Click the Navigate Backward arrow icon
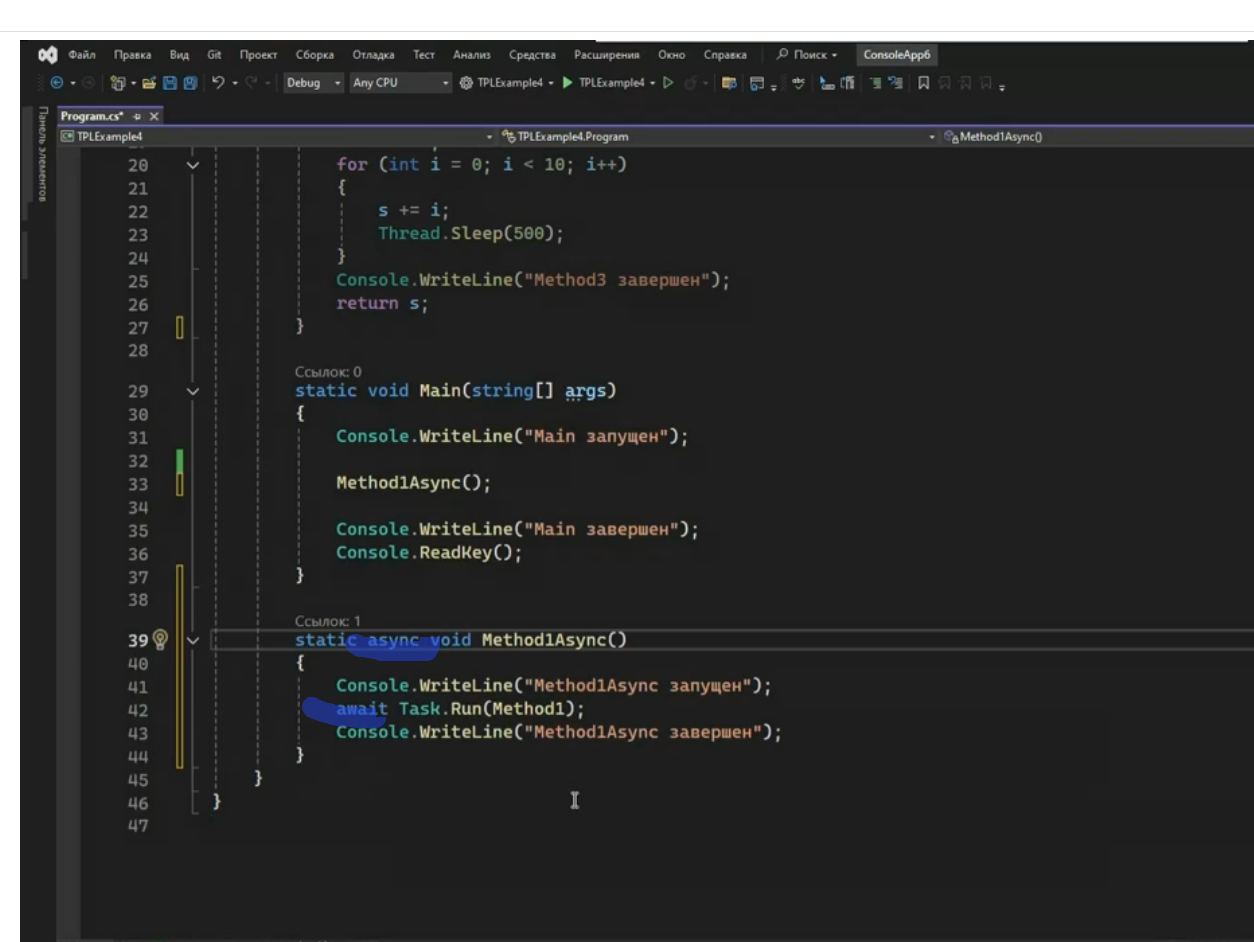 coord(57,83)
